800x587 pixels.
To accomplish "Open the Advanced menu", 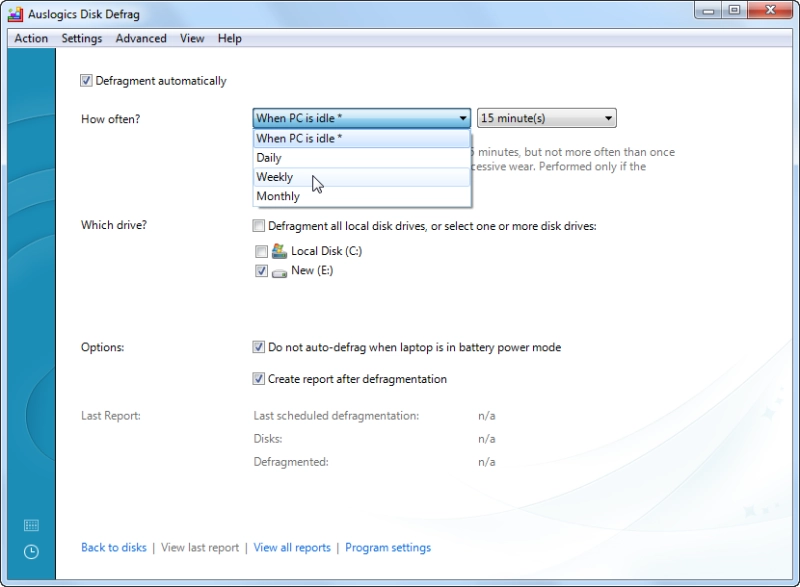I will click(x=141, y=38).
